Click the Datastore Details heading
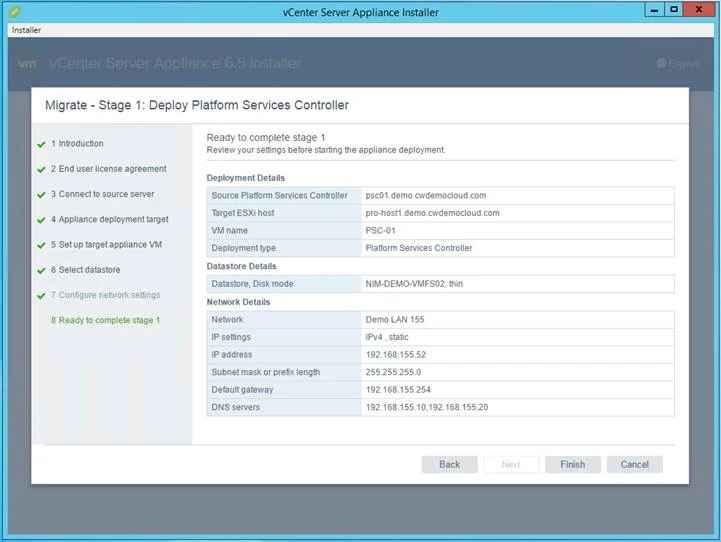The height and width of the screenshot is (542, 721). pyautogui.click(x=241, y=266)
